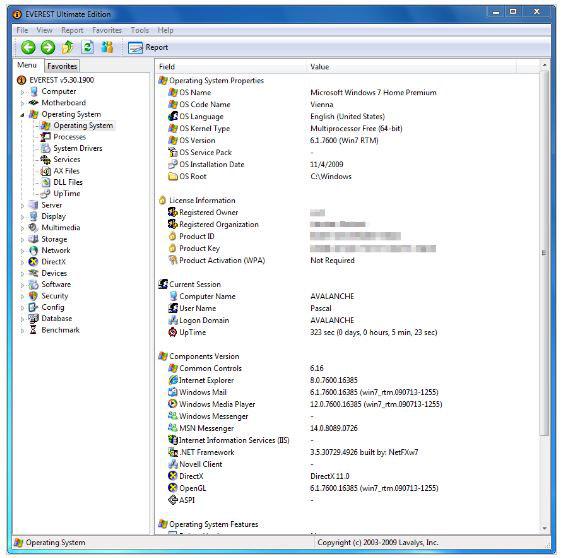Click the Computer icon in tree
The width and height of the screenshot is (562, 558).
coord(34,91)
